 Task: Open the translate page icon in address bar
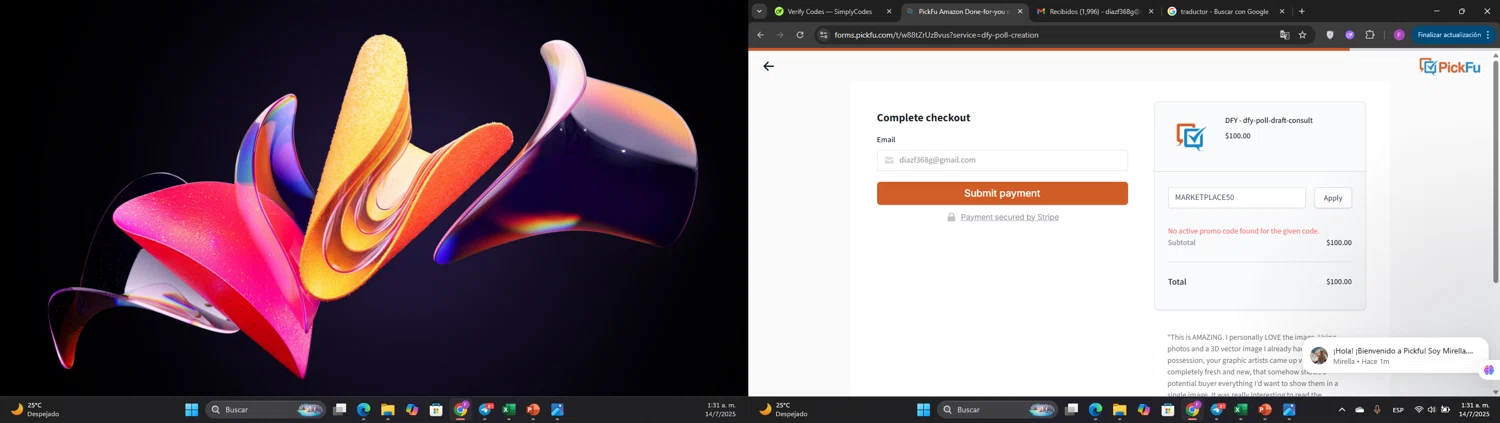[x=1284, y=35]
